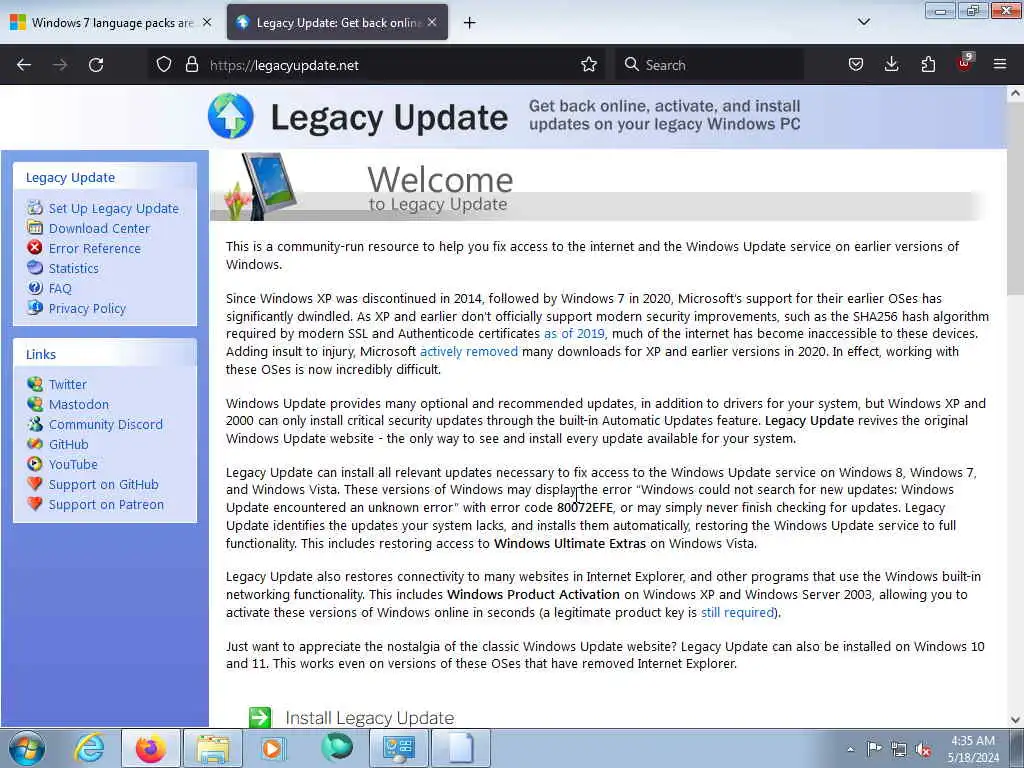Switch to Windows 7 language packs tab
Viewport: 1024px width, 768px height.
click(x=112, y=23)
